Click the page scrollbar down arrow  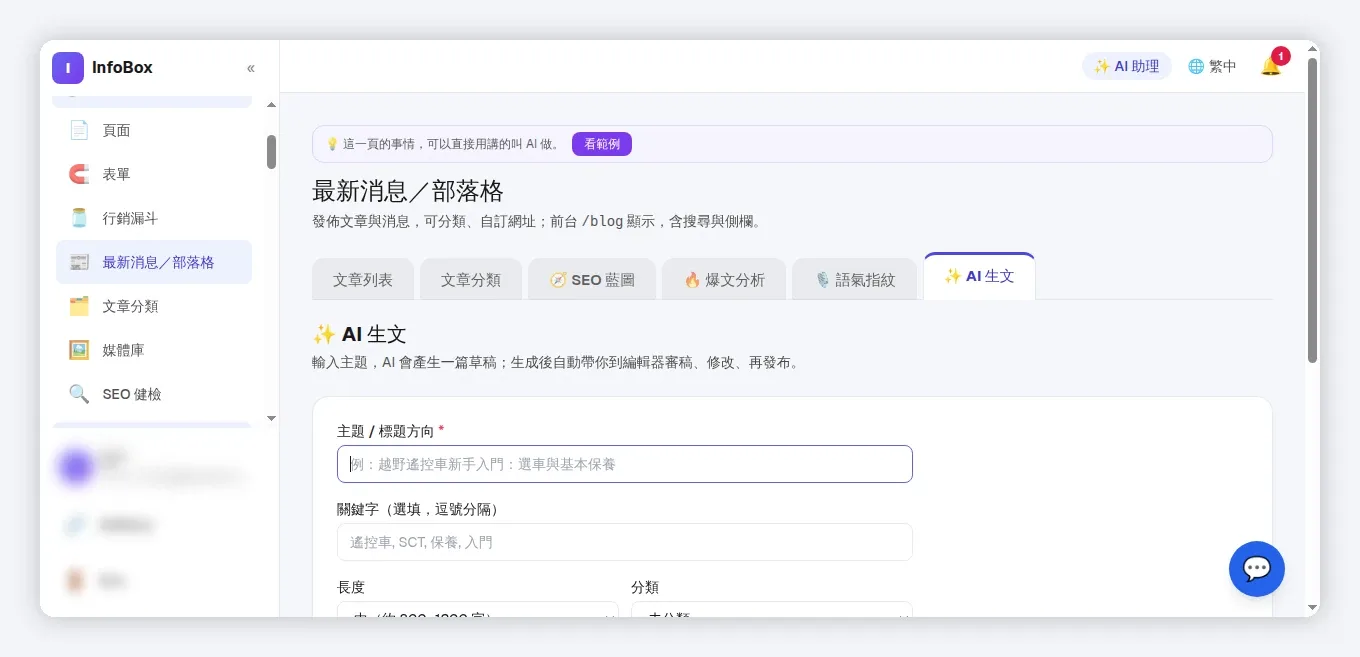click(x=1312, y=607)
